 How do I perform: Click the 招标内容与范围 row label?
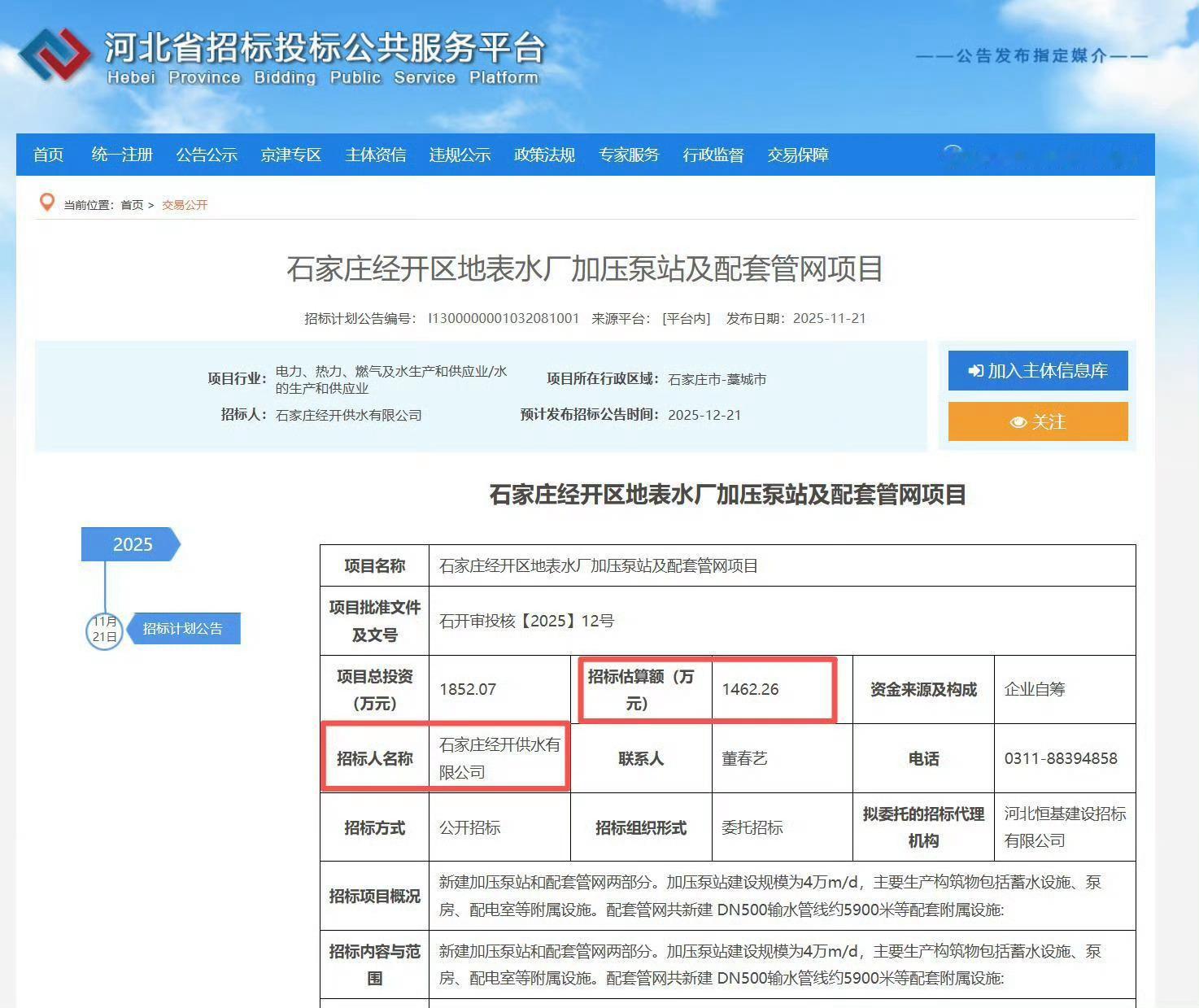pyautogui.click(x=375, y=965)
